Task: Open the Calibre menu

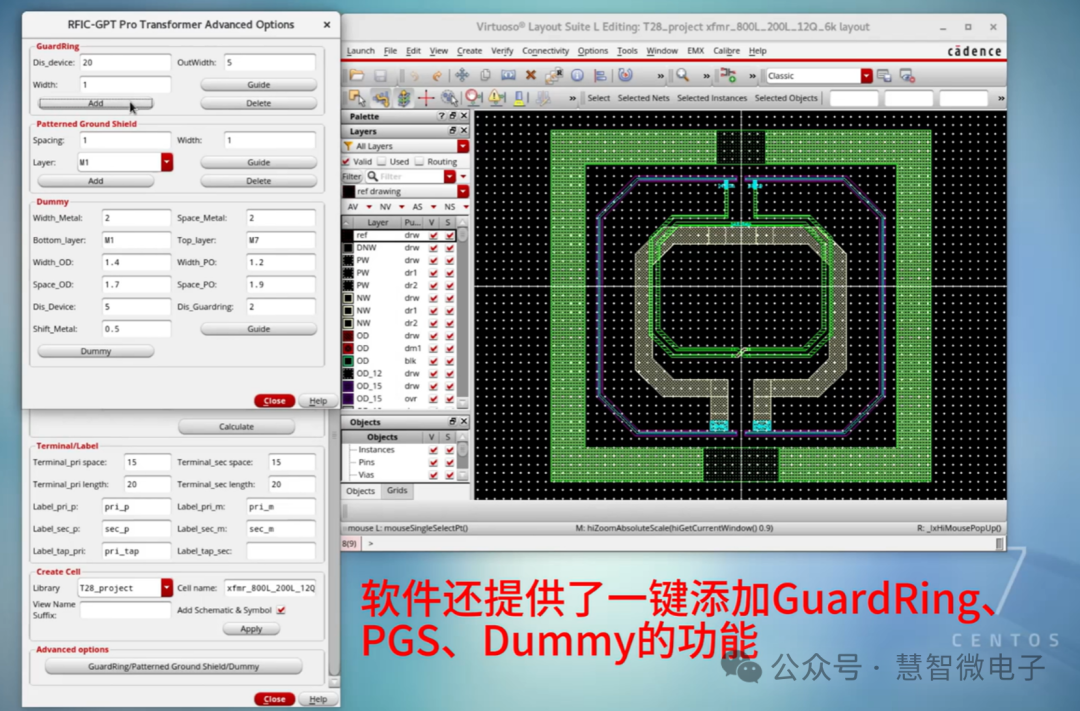Action: point(726,51)
